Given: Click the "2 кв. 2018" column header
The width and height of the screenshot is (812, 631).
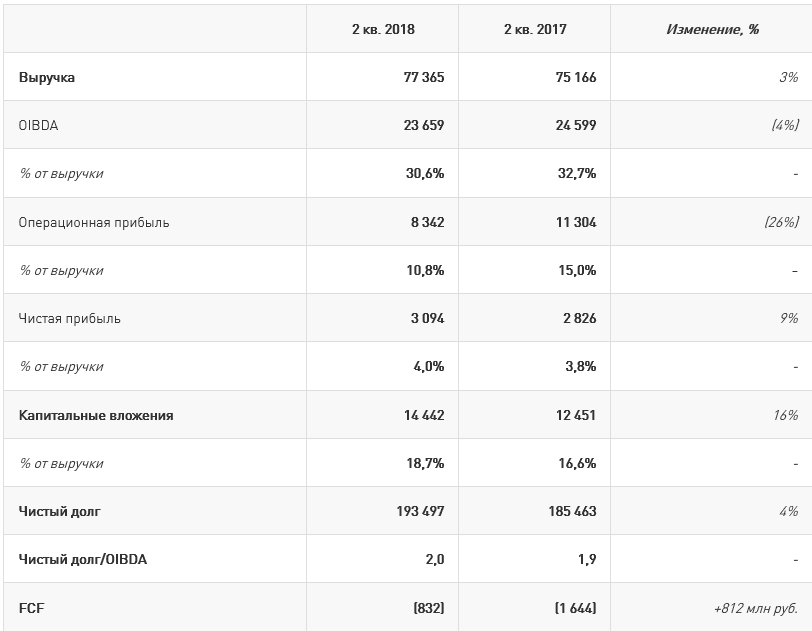Looking at the screenshot, I should [383, 29].
